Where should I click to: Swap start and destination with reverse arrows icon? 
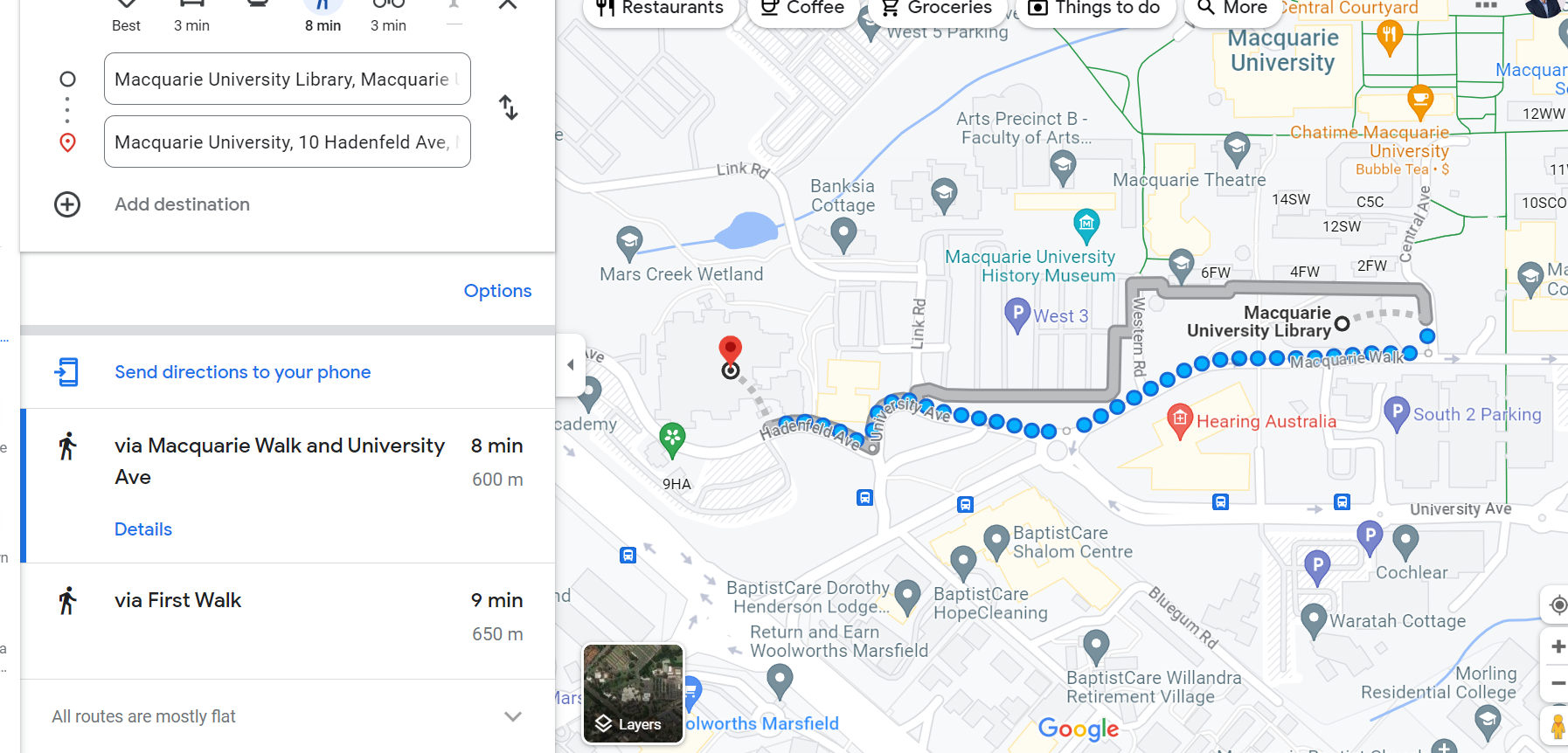pos(509,108)
